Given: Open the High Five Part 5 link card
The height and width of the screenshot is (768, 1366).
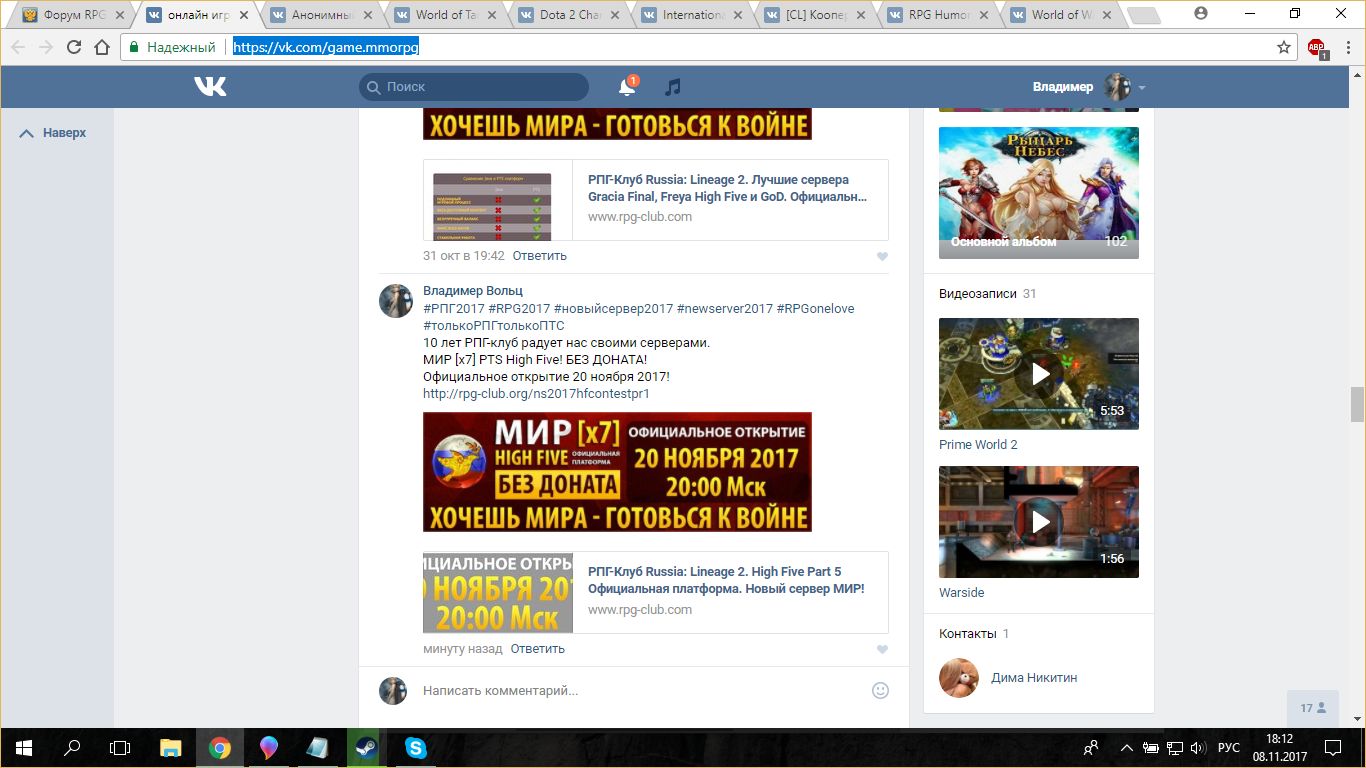Looking at the screenshot, I should 655,592.
